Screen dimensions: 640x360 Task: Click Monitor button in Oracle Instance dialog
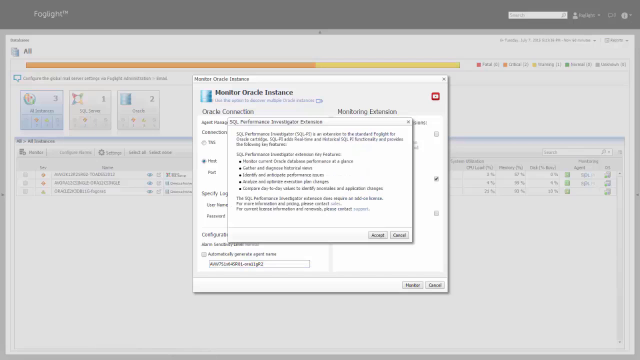[412, 285]
